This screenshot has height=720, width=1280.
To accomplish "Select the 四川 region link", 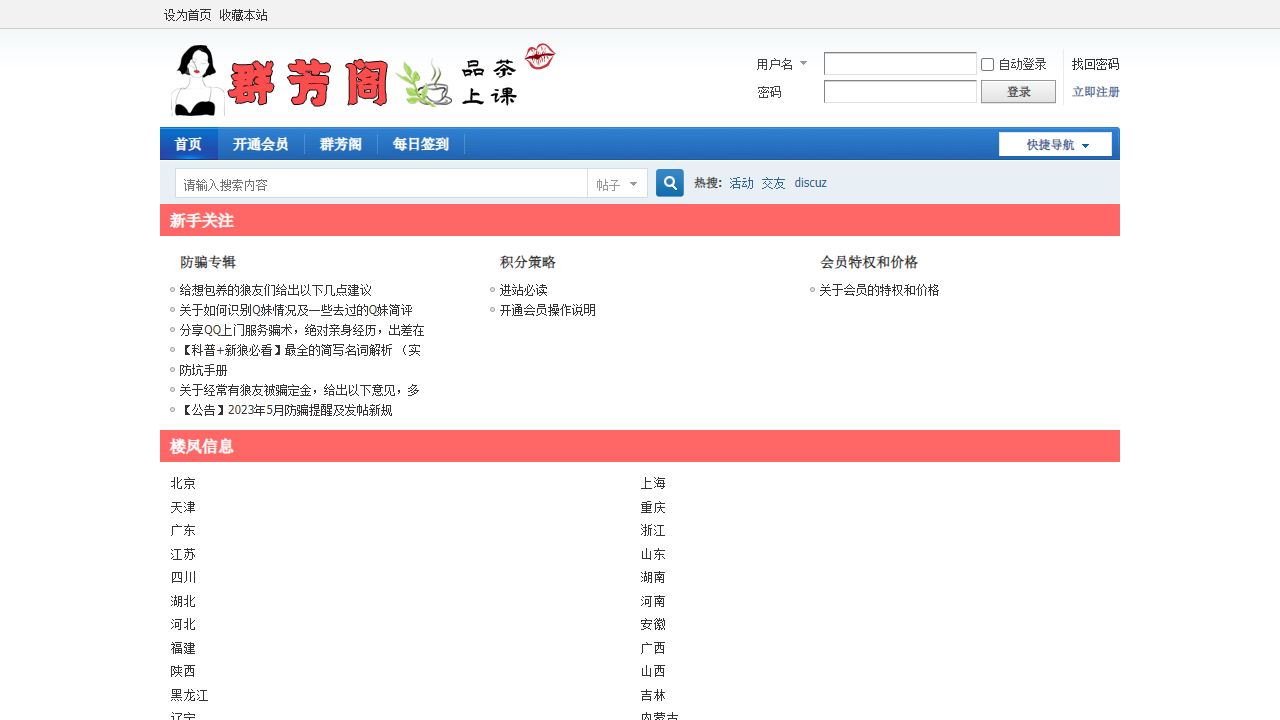I will [x=183, y=577].
